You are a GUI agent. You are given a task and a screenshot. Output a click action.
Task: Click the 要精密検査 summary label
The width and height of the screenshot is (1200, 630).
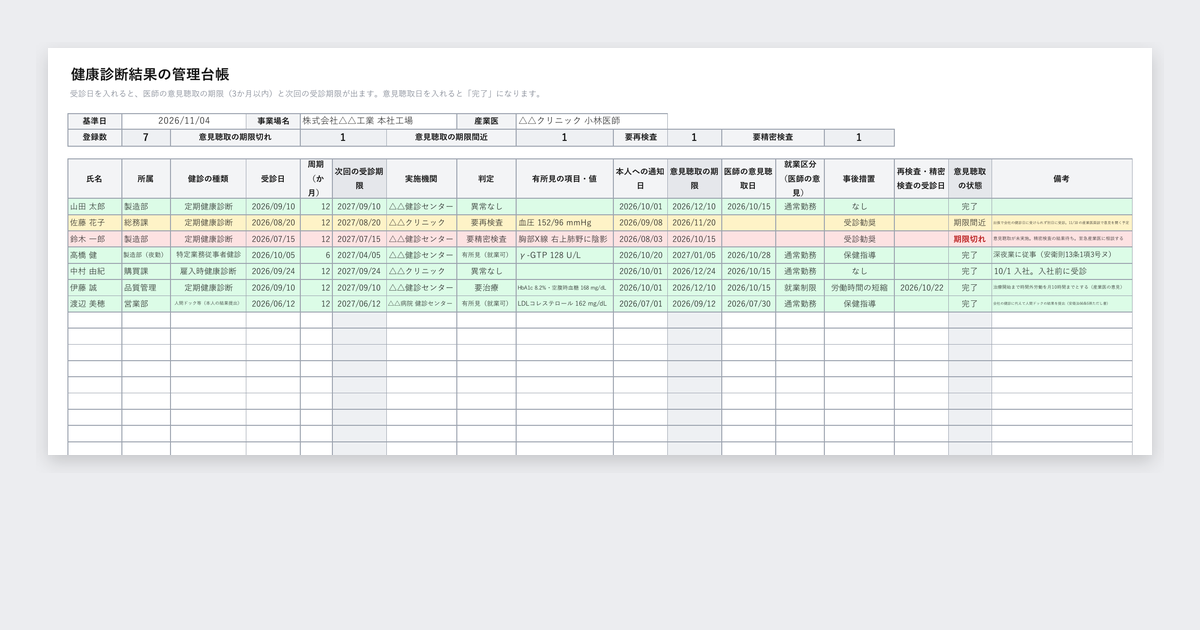(x=772, y=138)
